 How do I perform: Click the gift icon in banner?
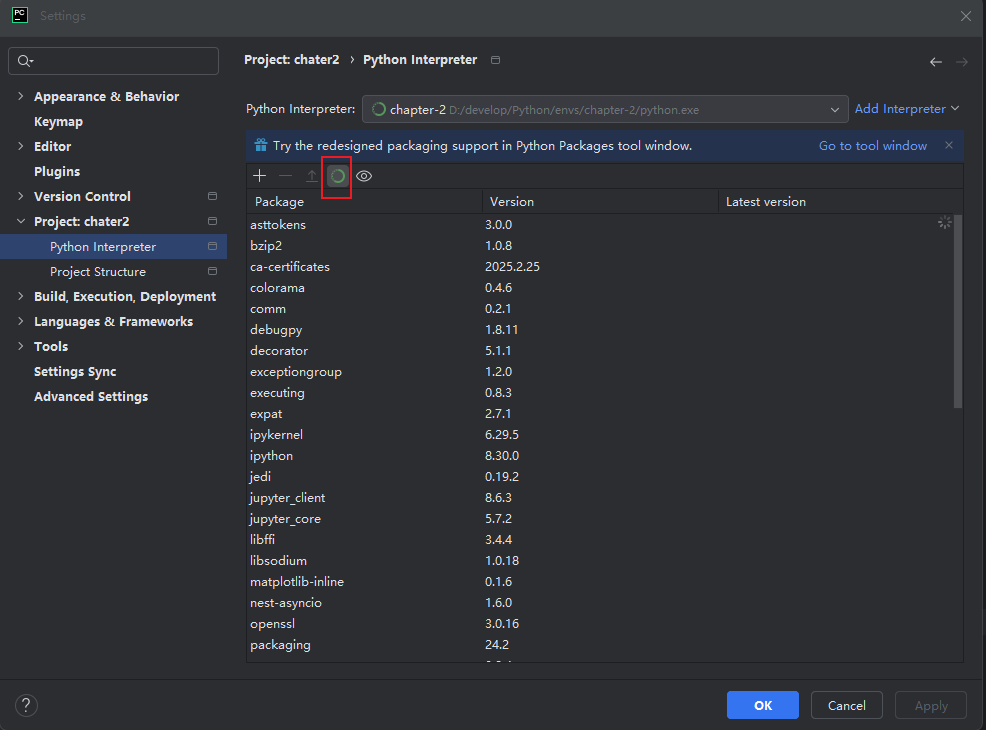click(260, 145)
